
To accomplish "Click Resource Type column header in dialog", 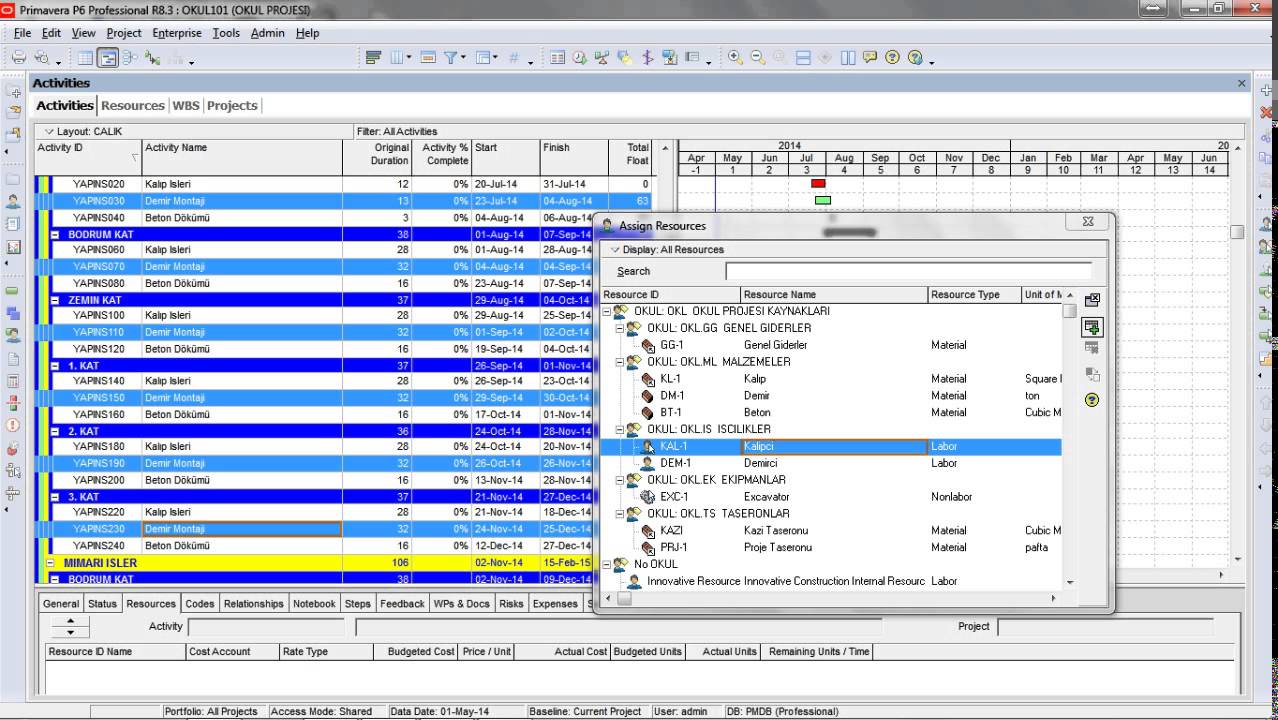I will click(x=974, y=295).
